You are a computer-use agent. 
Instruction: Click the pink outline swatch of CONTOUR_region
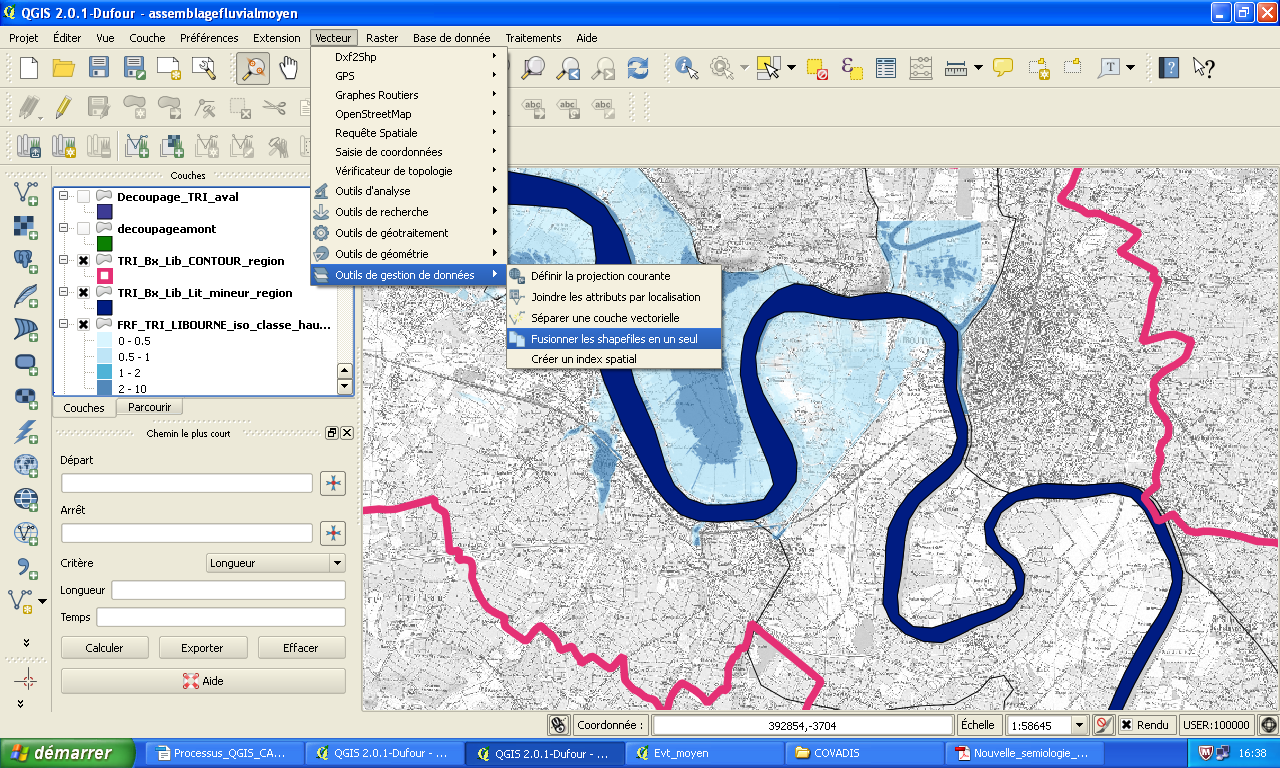(x=105, y=276)
